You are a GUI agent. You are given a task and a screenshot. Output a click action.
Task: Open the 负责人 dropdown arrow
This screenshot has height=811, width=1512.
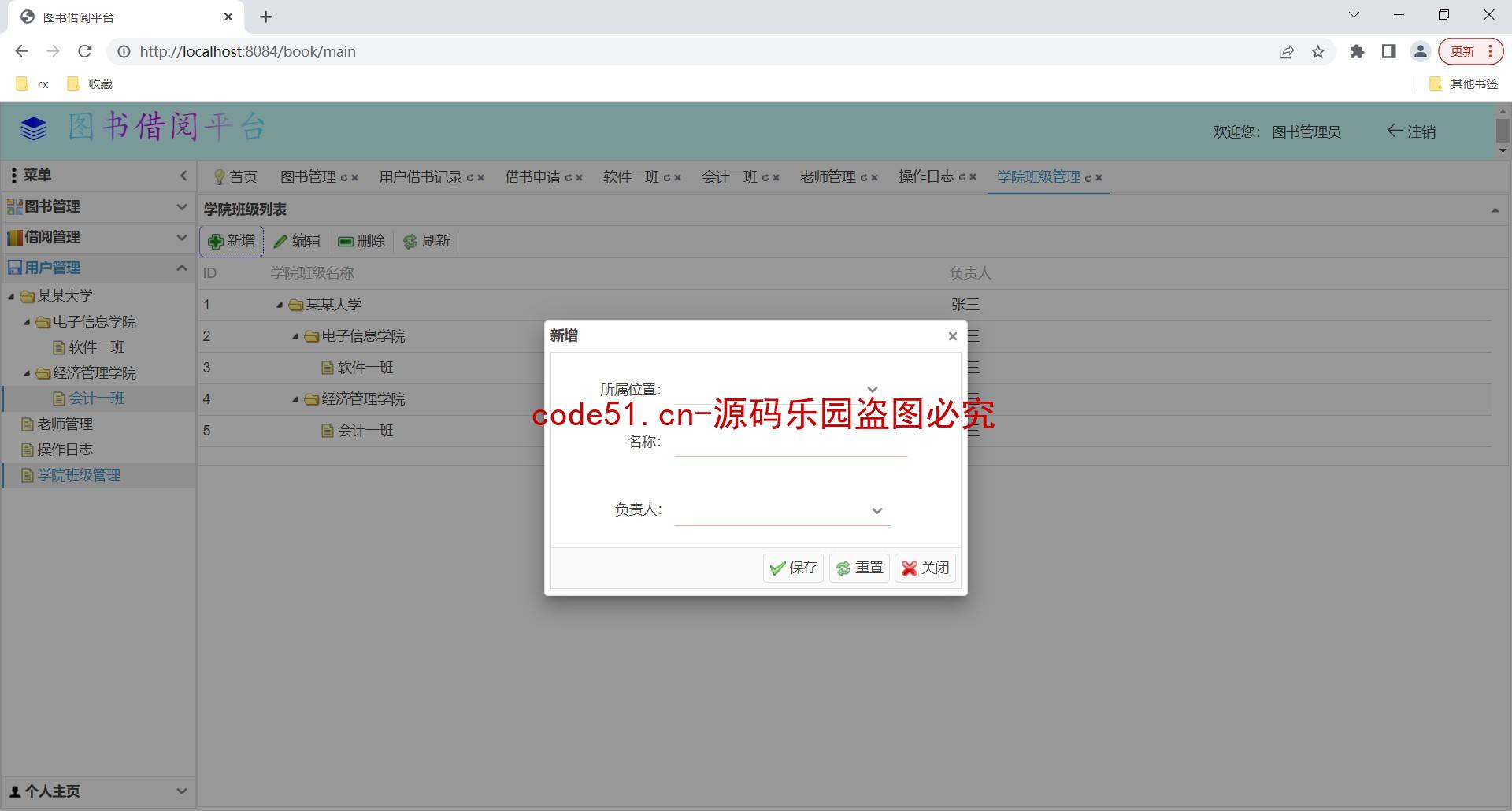click(x=877, y=511)
